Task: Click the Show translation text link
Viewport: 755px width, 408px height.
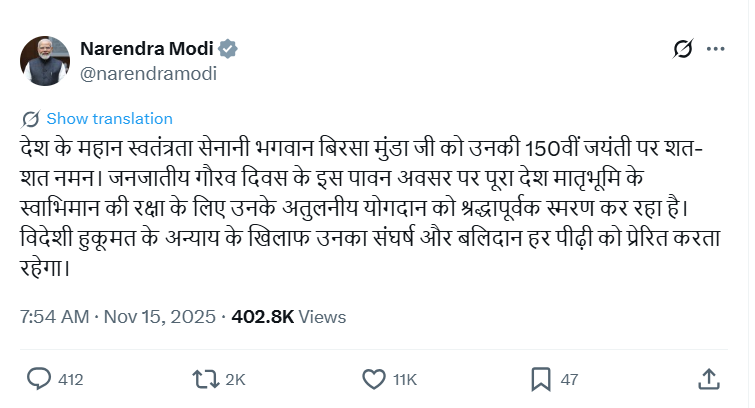Action: [109, 118]
